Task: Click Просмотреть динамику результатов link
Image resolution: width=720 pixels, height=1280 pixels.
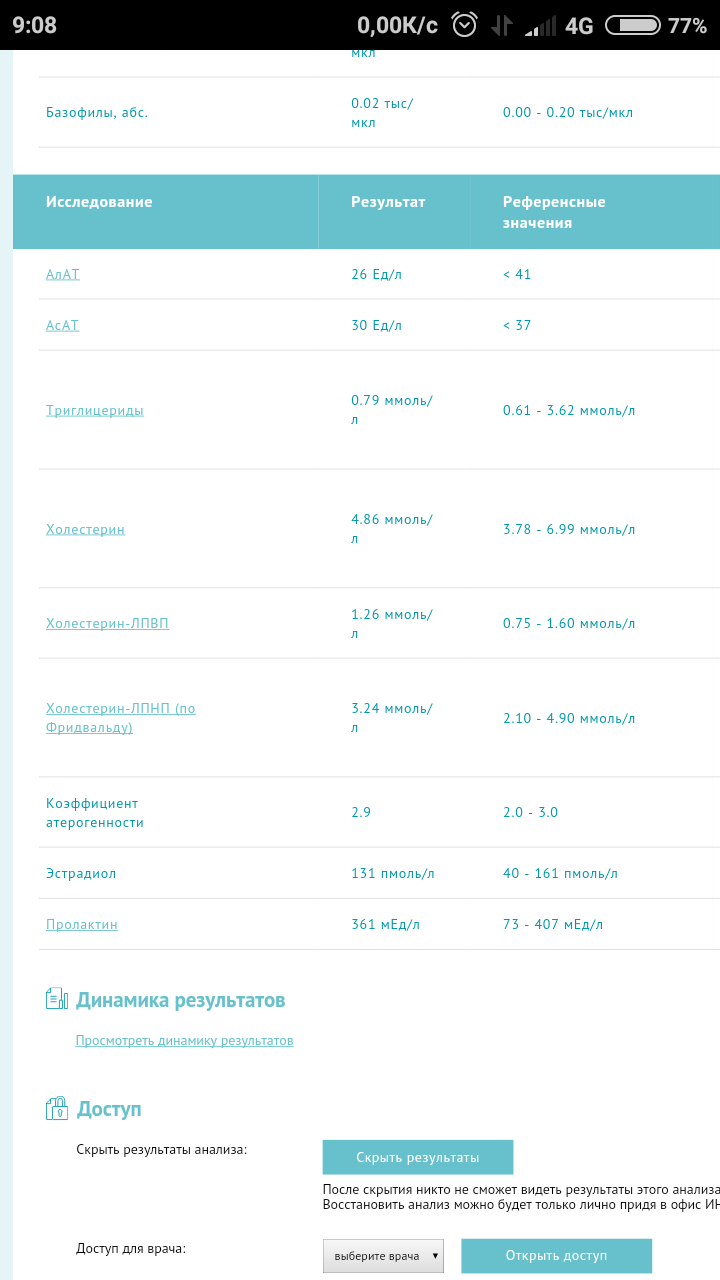Action: point(185,1041)
